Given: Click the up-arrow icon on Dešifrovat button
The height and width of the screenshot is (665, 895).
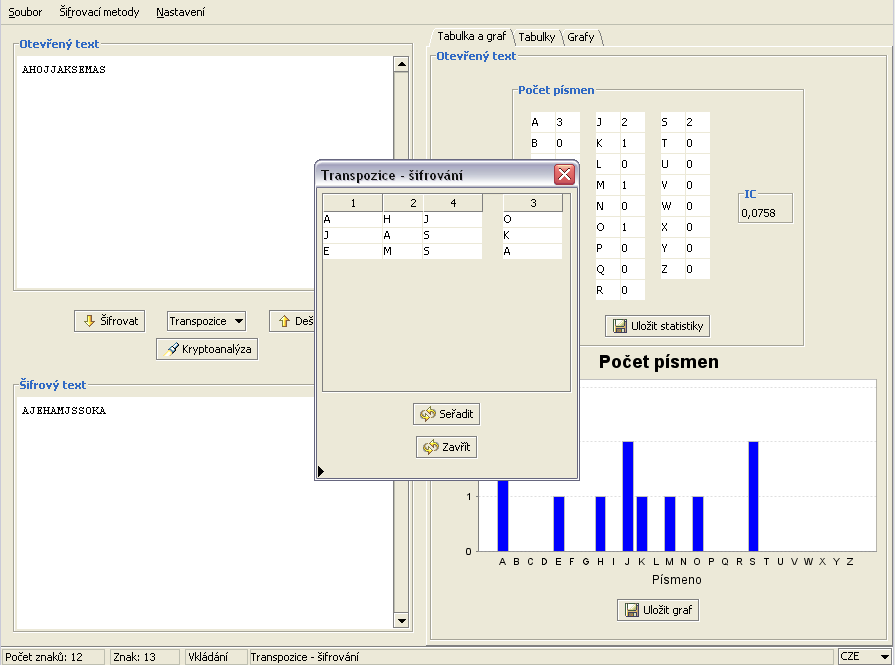Looking at the screenshot, I should click(x=284, y=321).
